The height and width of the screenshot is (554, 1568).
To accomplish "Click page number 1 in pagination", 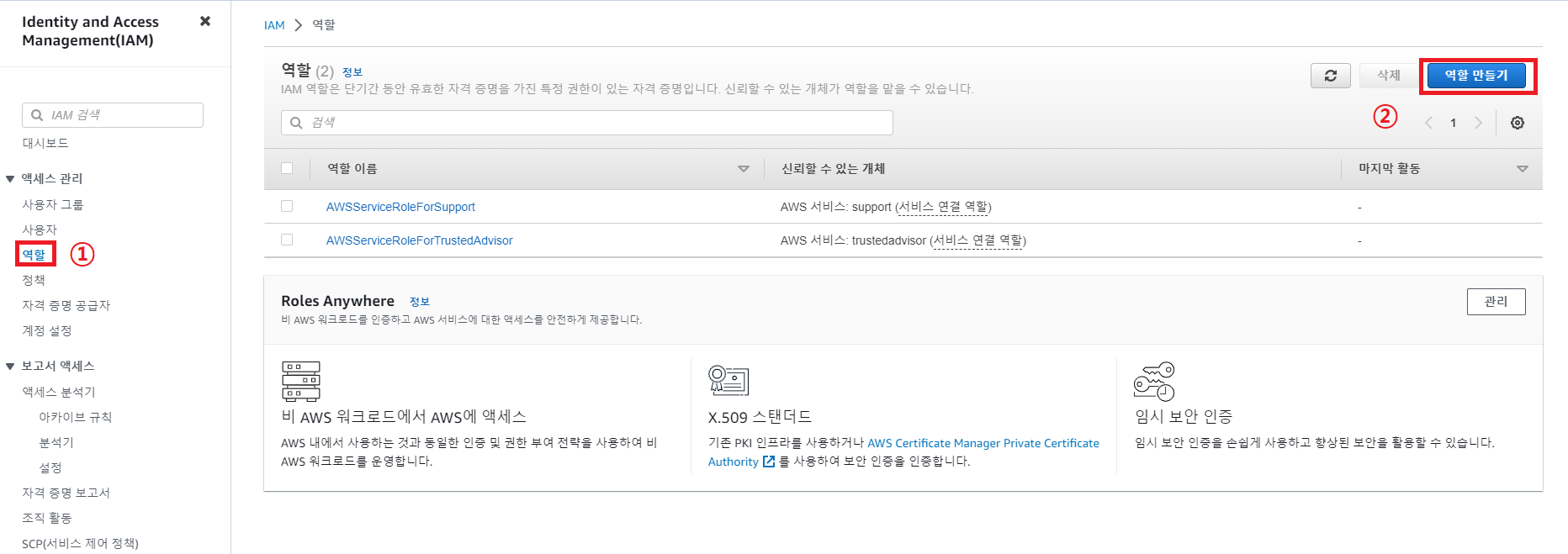I will tap(1453, 123).
